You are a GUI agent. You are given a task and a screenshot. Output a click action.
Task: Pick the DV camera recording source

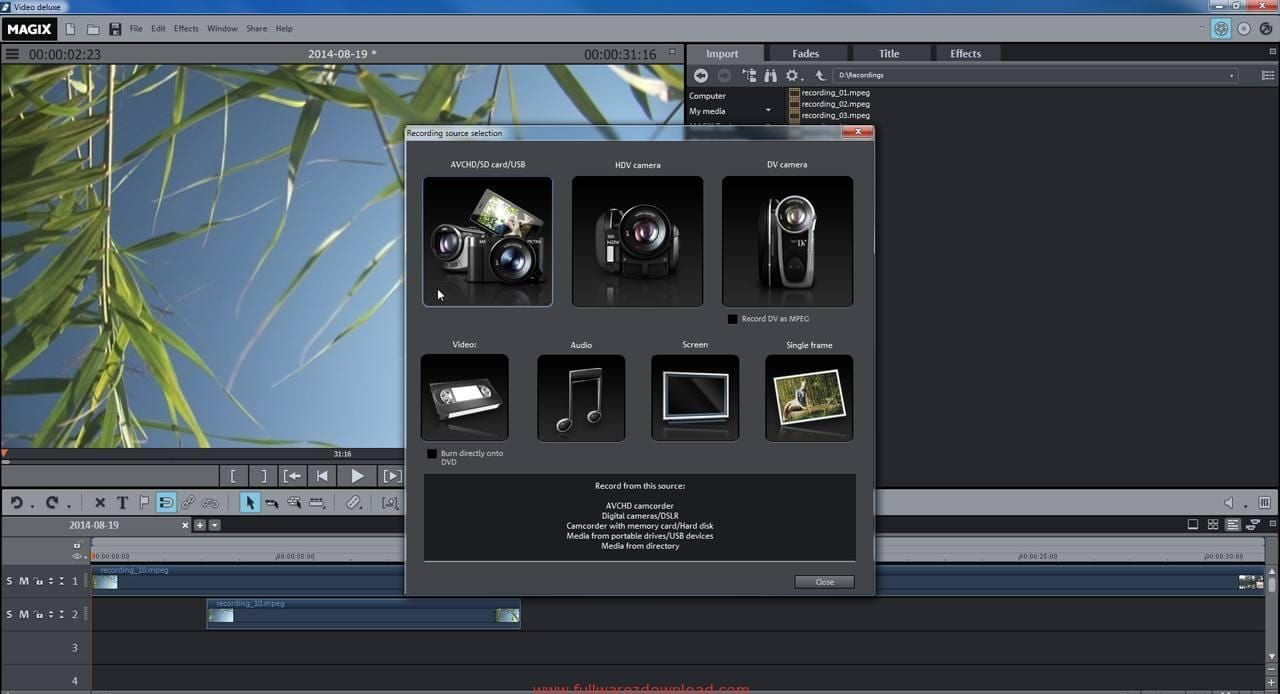787,241
